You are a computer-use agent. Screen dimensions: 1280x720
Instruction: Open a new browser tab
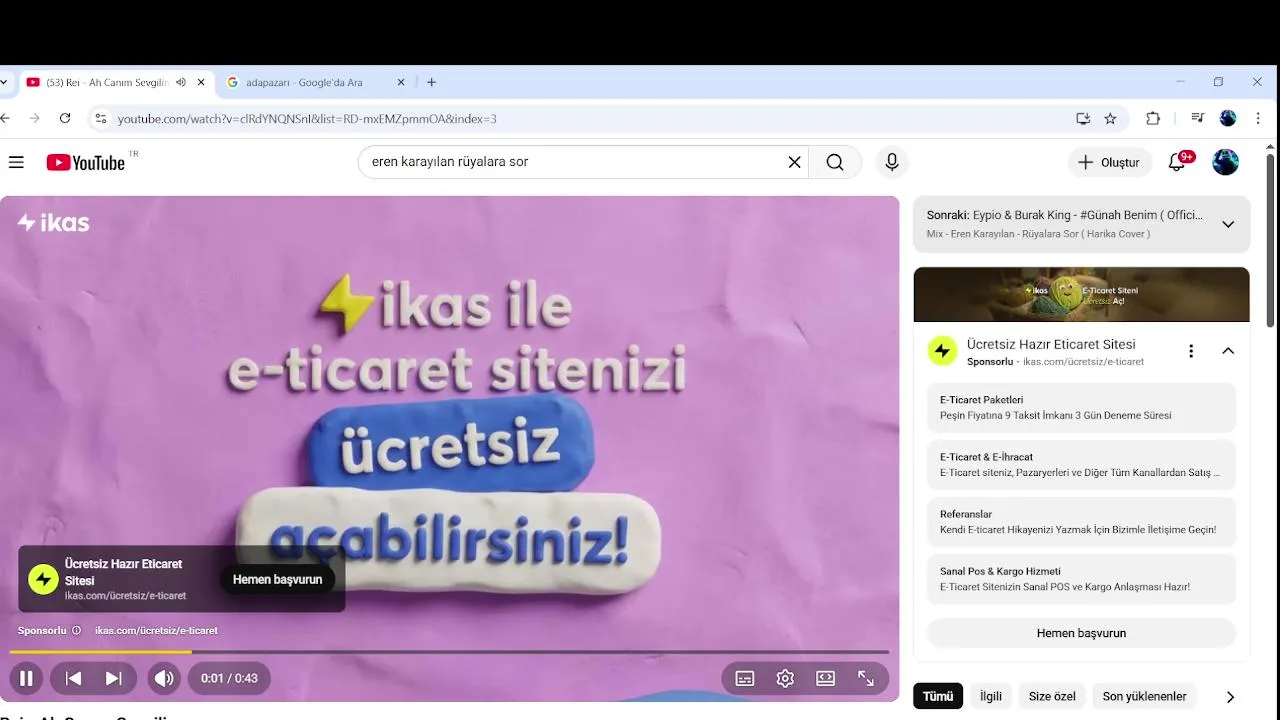click(431, 82)
